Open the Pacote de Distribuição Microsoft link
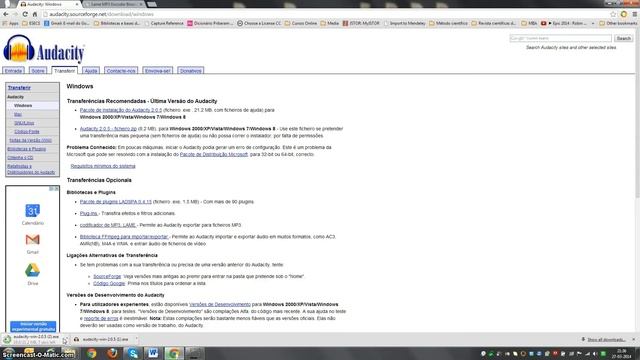Image resolution: width=640 pixels, height=360 pixels. click(214, 154)
